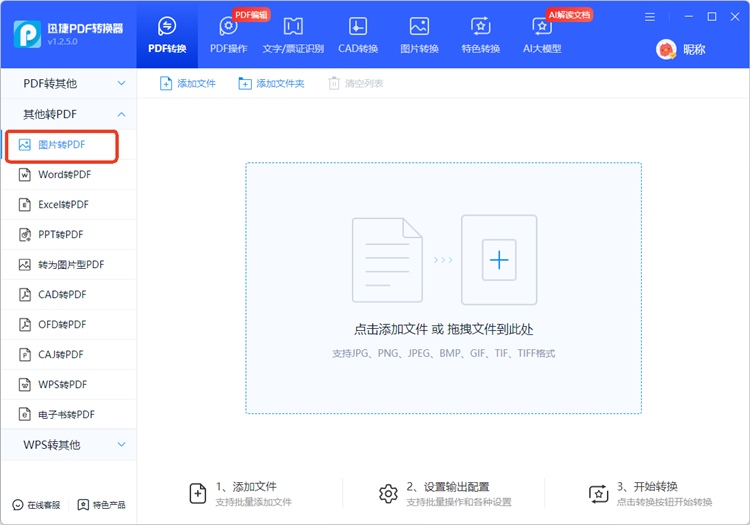Click the Word转PDF icon
The width and height of the screenshot is (750, 525).
click(x=25, y=175)
